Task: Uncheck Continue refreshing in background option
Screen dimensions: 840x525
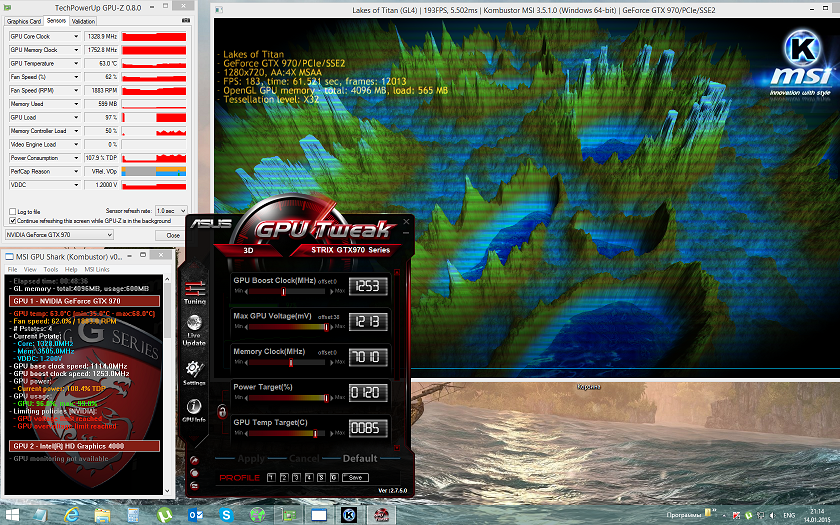Action: (11, 220)
